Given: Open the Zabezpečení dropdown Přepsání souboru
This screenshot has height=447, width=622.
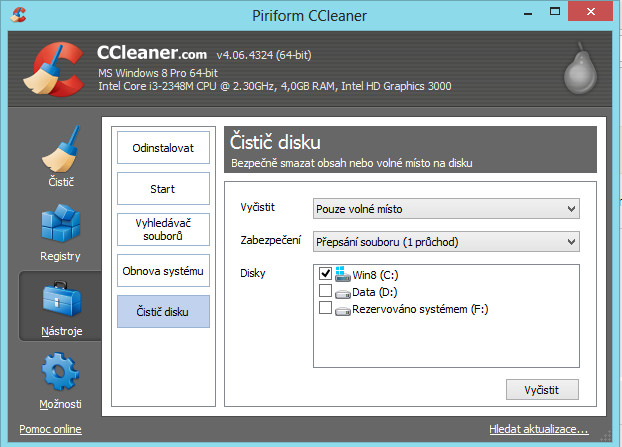Looking at the screenshot, I should [x=446, y=242].
